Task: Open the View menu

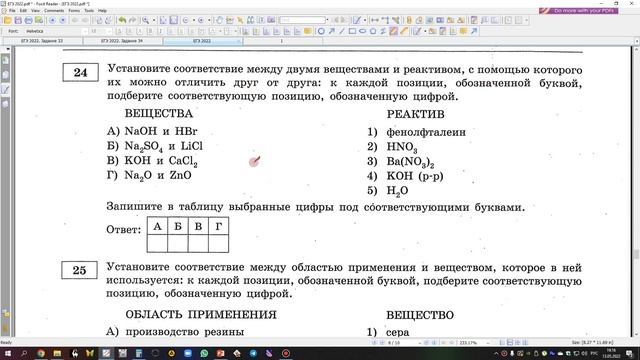Action: 36,10
